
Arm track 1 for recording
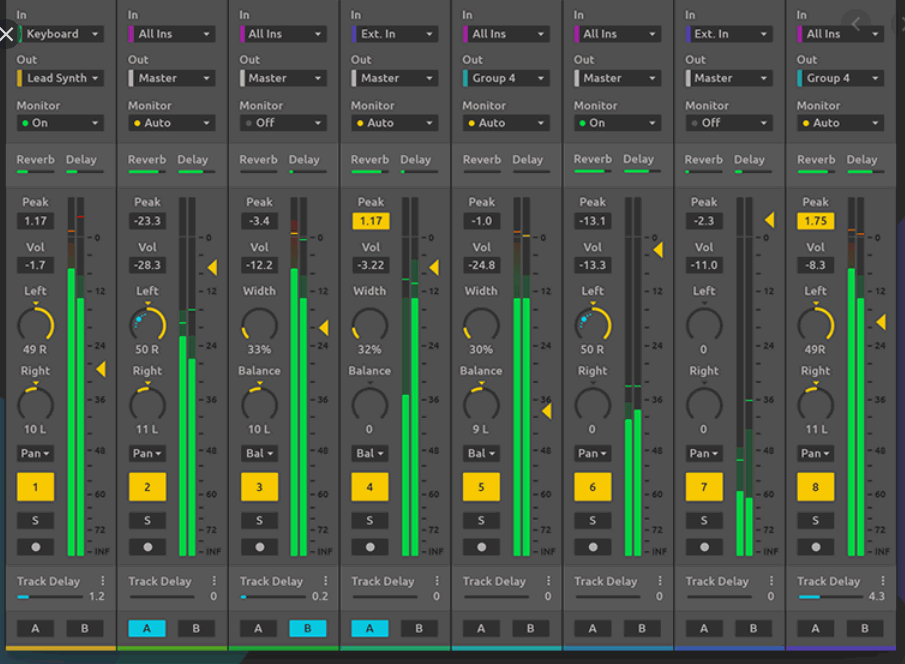(x=36, y=547)
